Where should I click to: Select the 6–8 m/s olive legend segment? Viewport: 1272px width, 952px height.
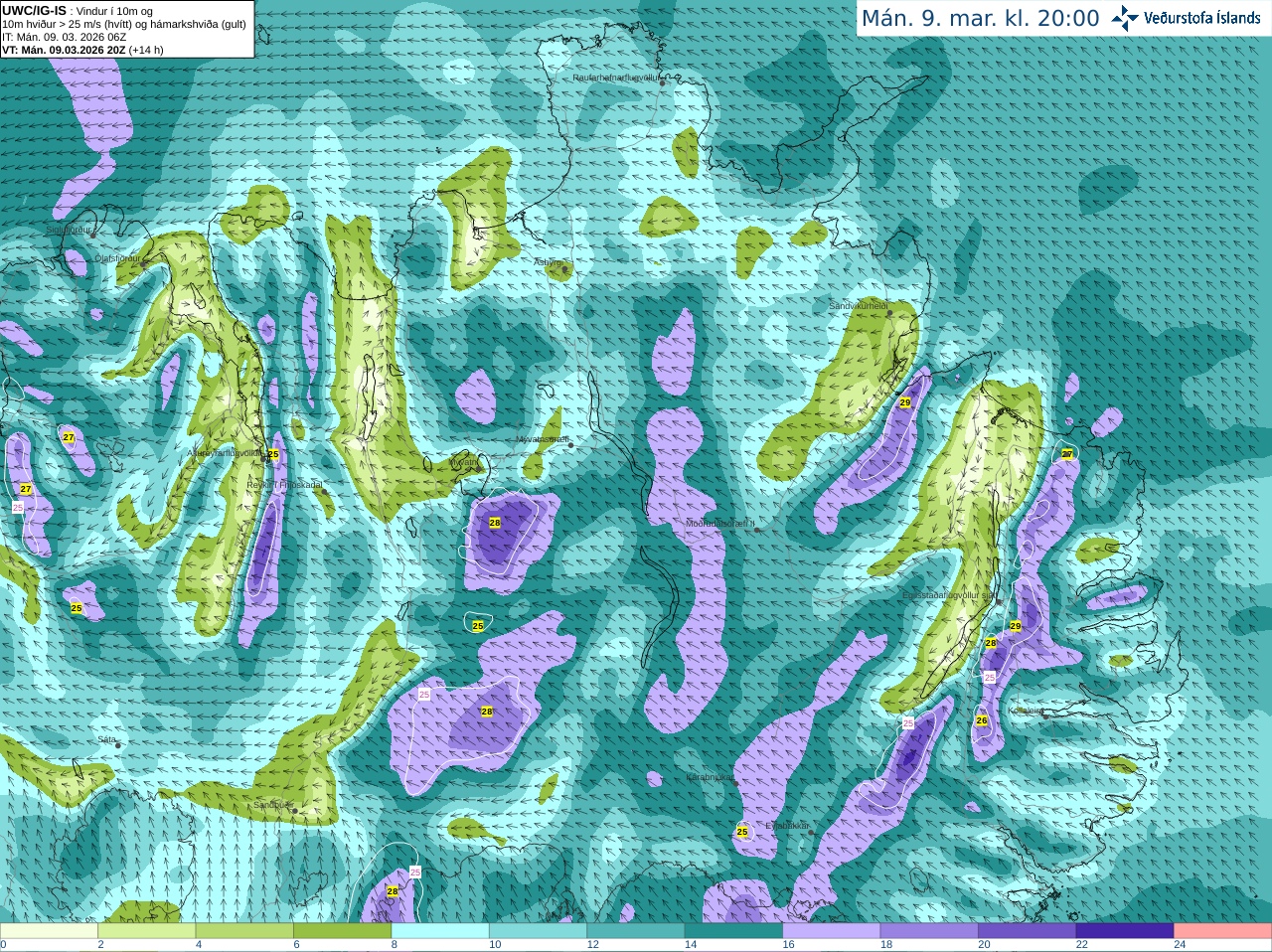(x=343, y=931)
